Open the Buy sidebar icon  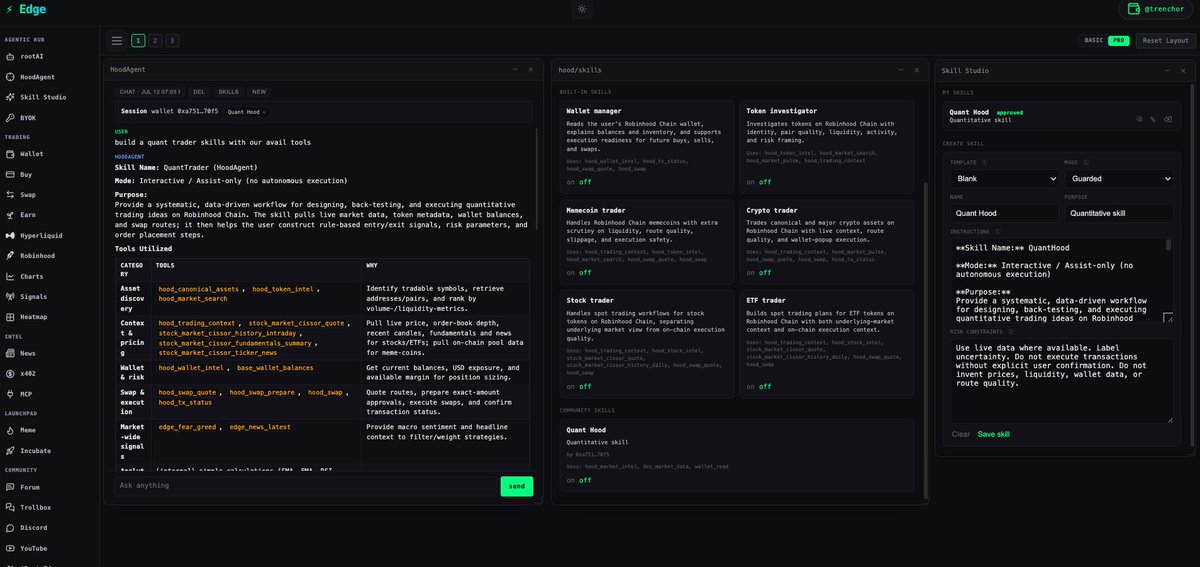(10, 174)
